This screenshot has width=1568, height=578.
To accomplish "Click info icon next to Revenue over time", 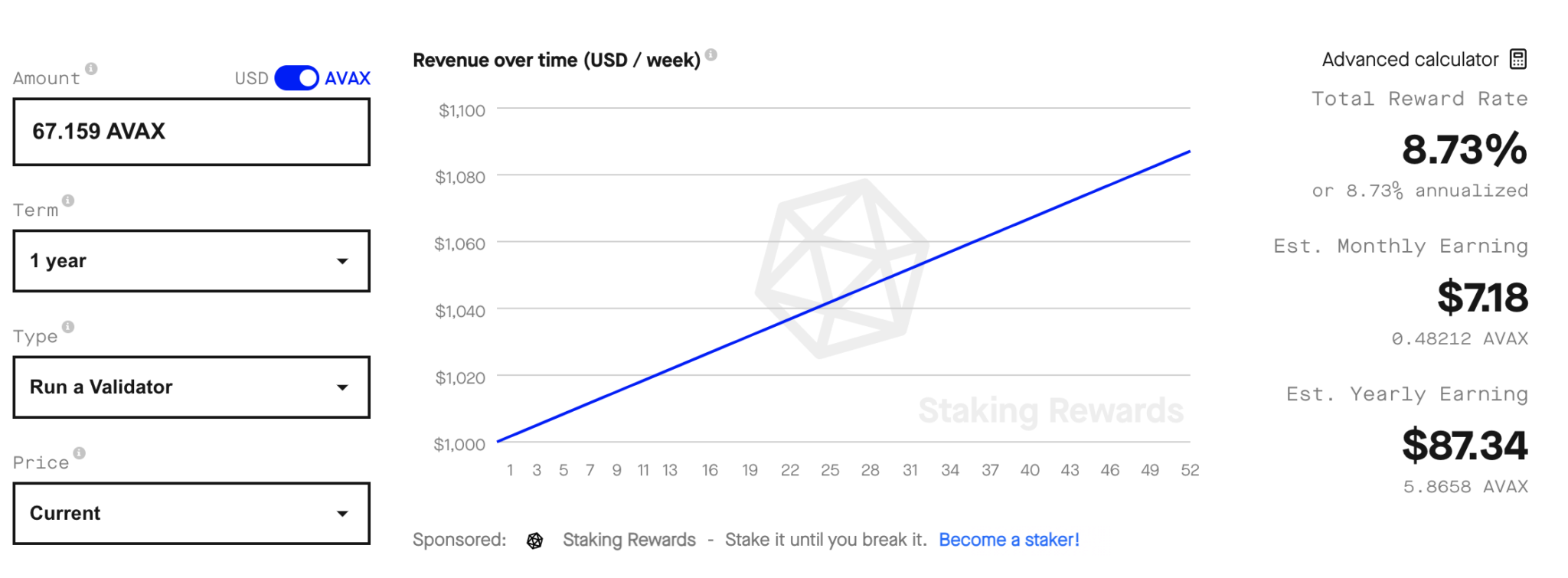I will (x=711, y=54).
